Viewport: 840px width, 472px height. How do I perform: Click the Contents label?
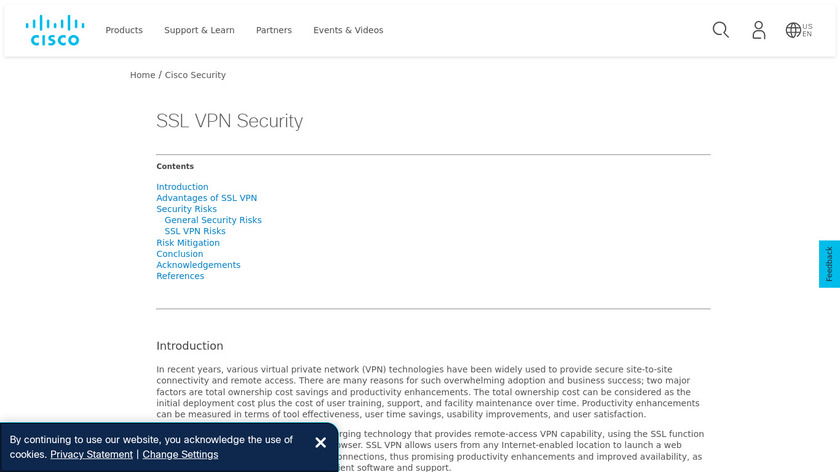[x=175, y=167]
